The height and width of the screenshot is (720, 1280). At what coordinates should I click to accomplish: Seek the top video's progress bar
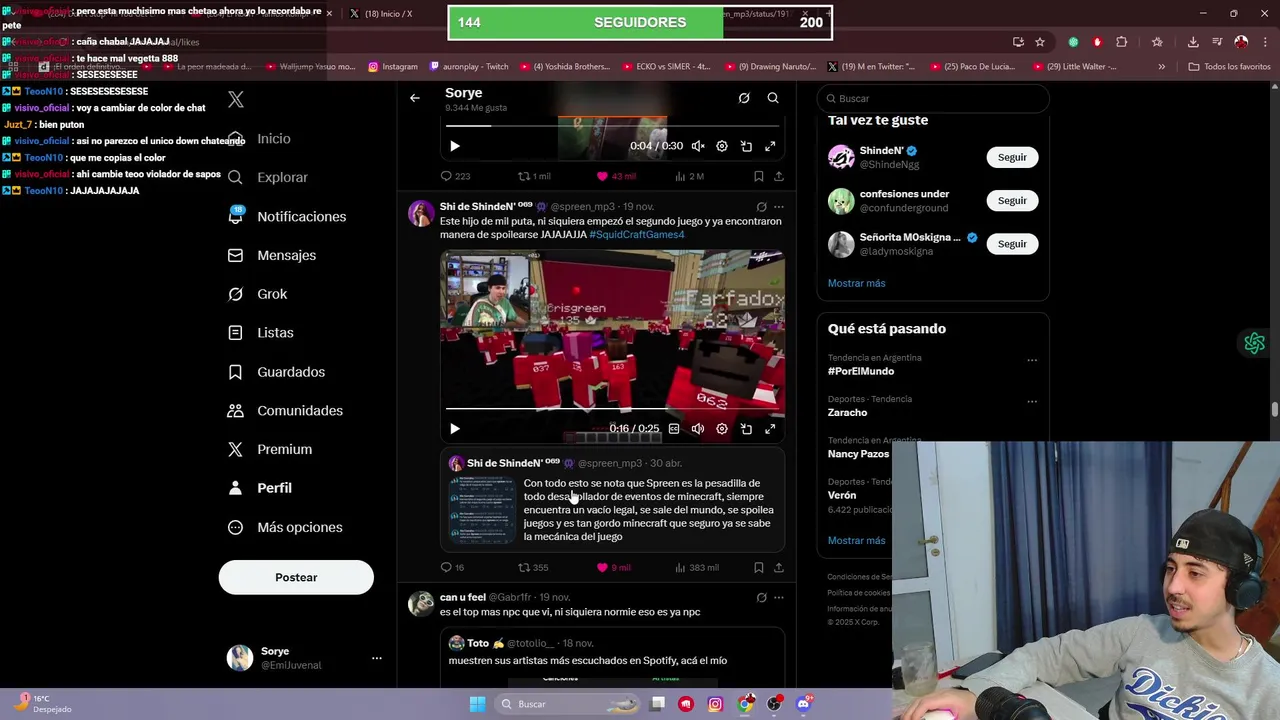[612, 126]
